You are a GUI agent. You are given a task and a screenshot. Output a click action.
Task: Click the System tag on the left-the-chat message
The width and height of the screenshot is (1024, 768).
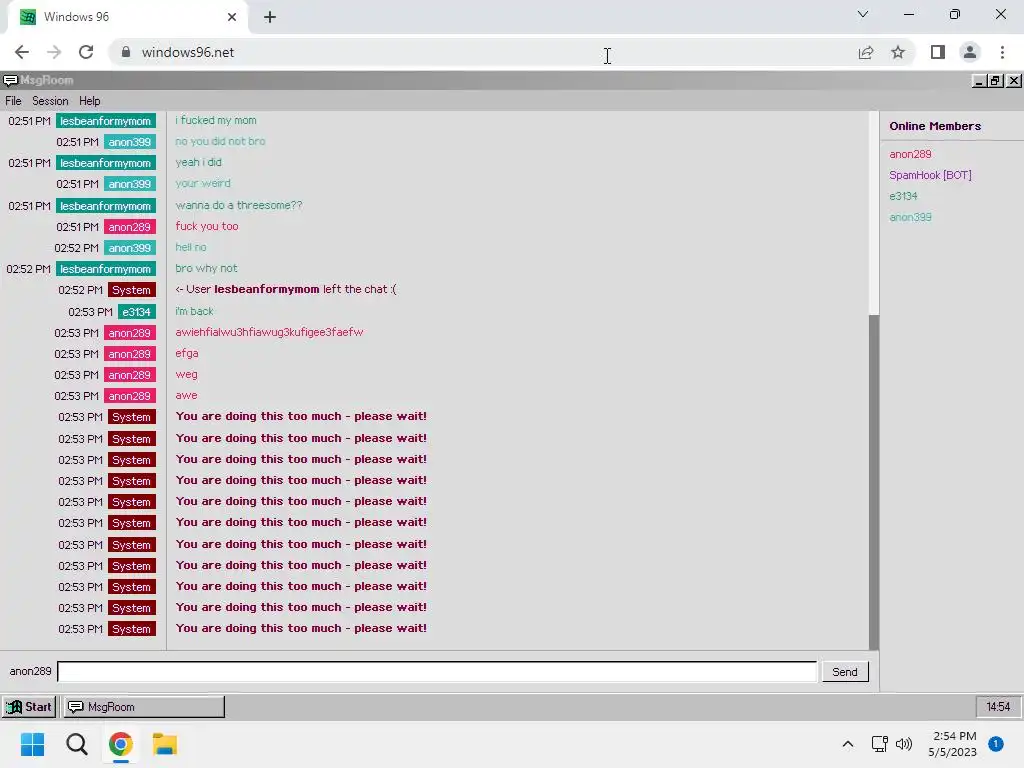131,290
